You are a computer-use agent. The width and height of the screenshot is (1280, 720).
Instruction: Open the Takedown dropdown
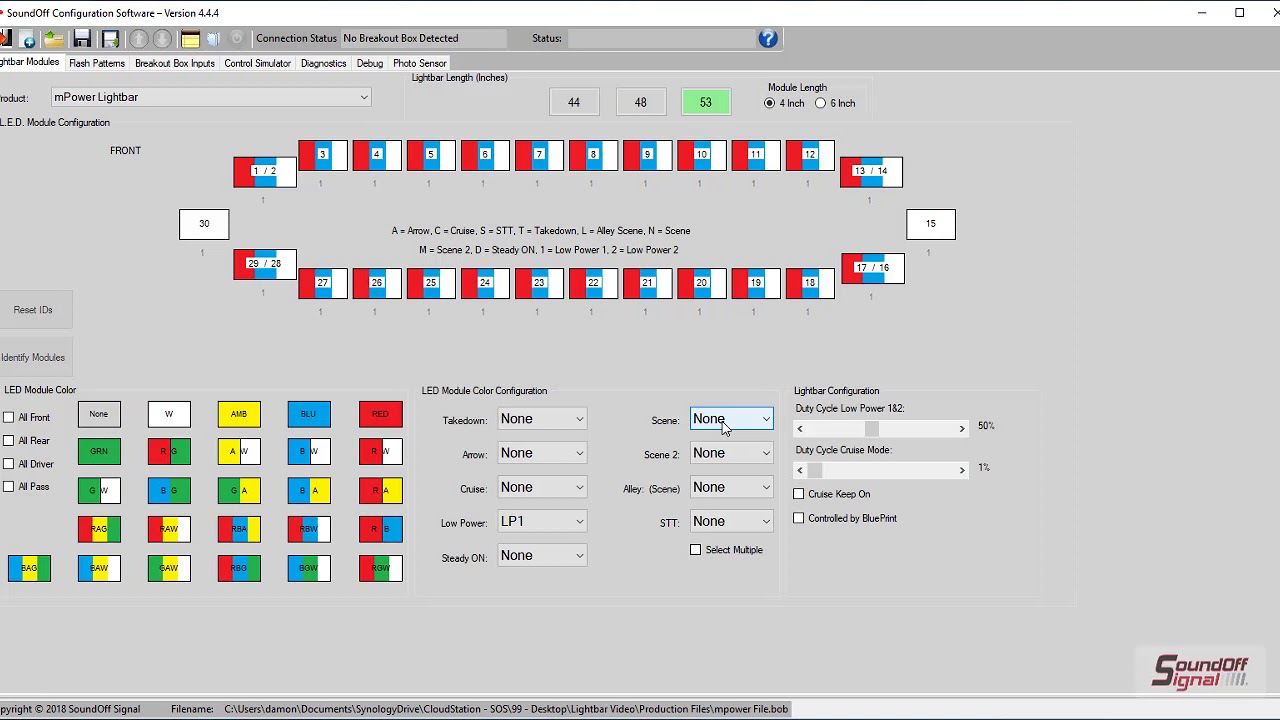pos(542,419)
